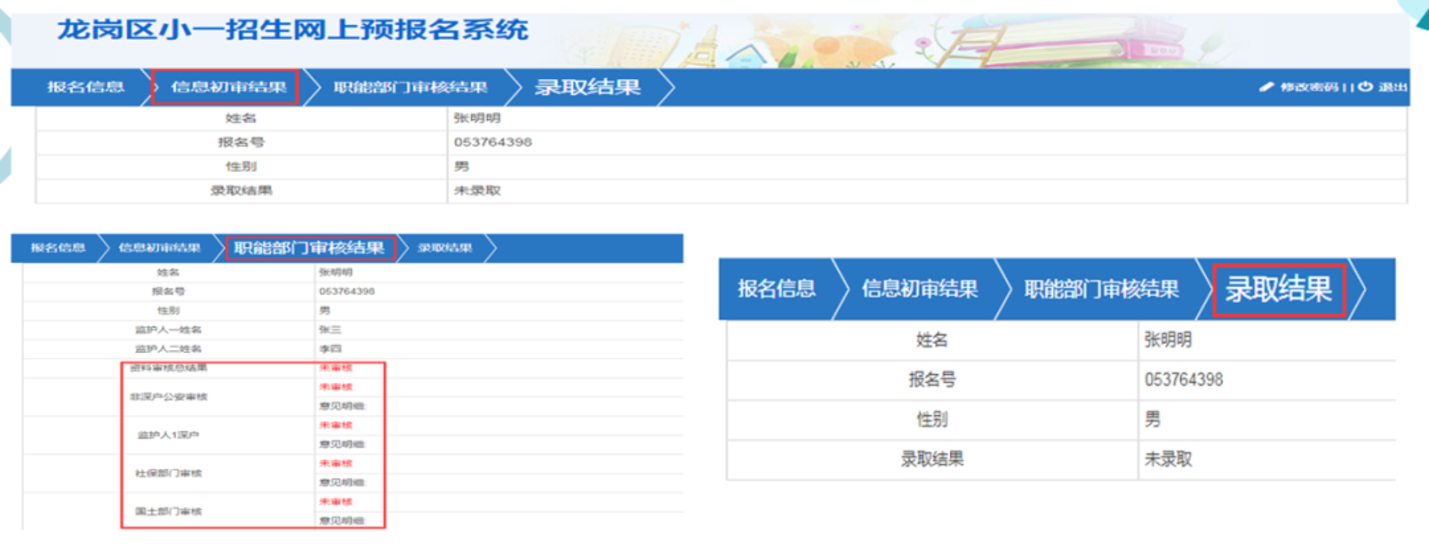This screenshot has width=1429, height=559.
Task: Click 监护人二姓名 label
Action: 168,349
